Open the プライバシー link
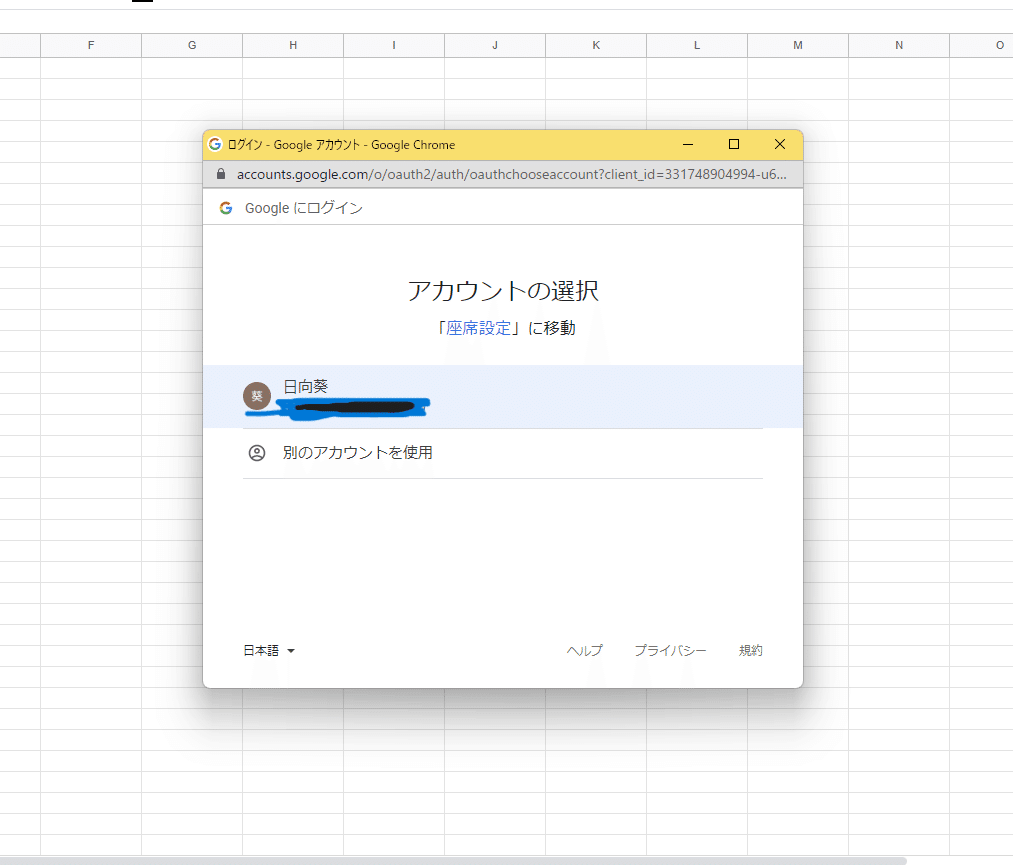 (670, 651)
